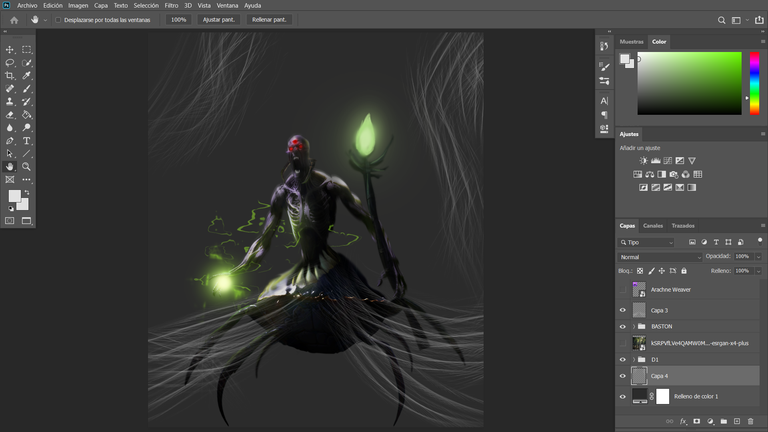The width and height of the screenshot is (768, 432).
Task: Open the Capa menu
Action: 101,5
